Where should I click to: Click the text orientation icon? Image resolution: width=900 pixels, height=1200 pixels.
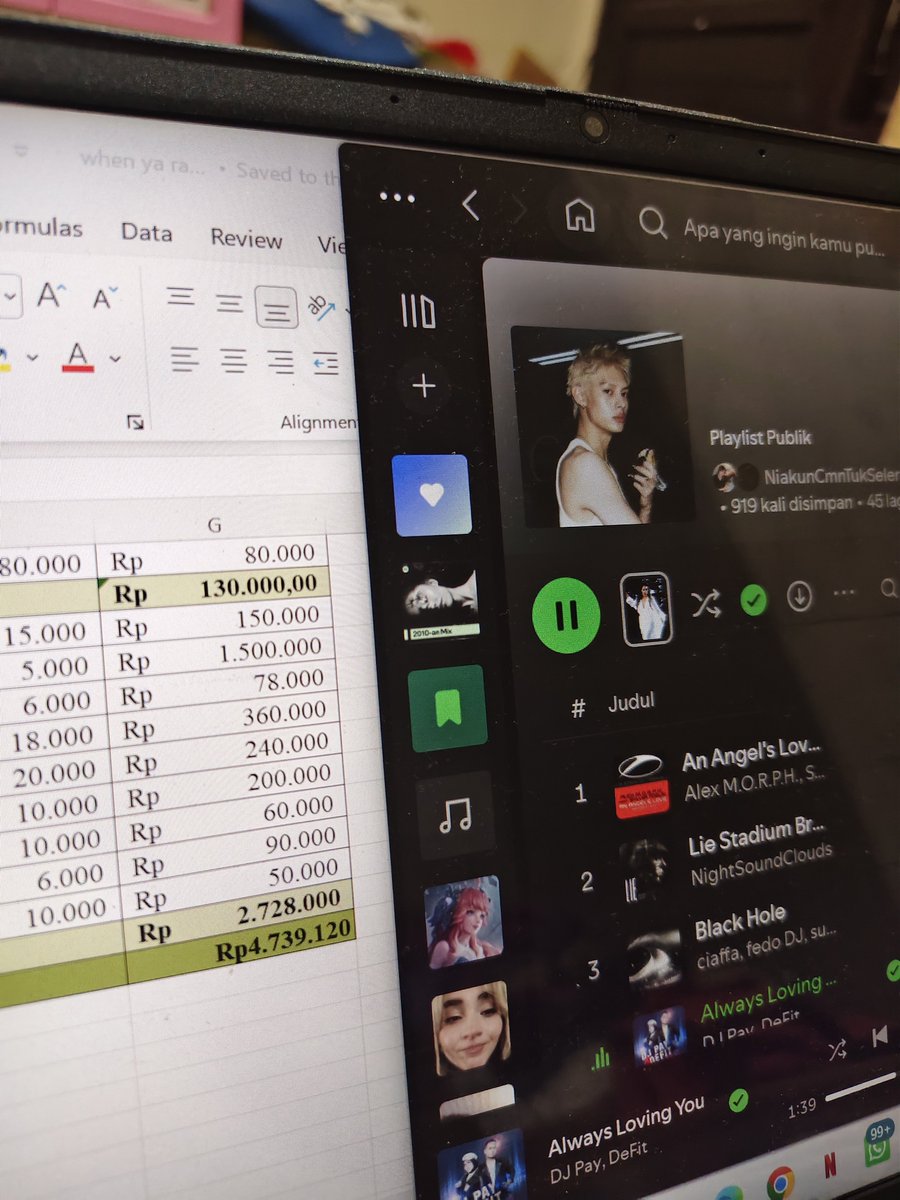[x=322, y=308]
